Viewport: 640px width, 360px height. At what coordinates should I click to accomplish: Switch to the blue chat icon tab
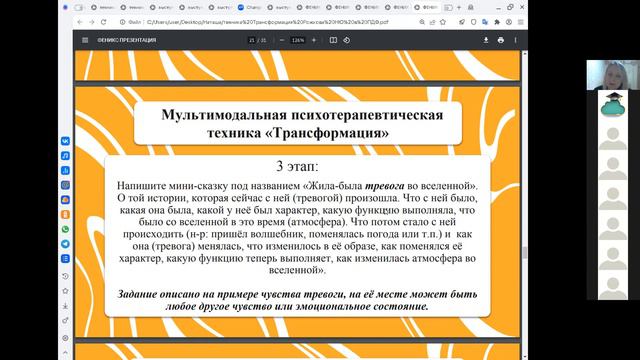[x=249, y=7]
